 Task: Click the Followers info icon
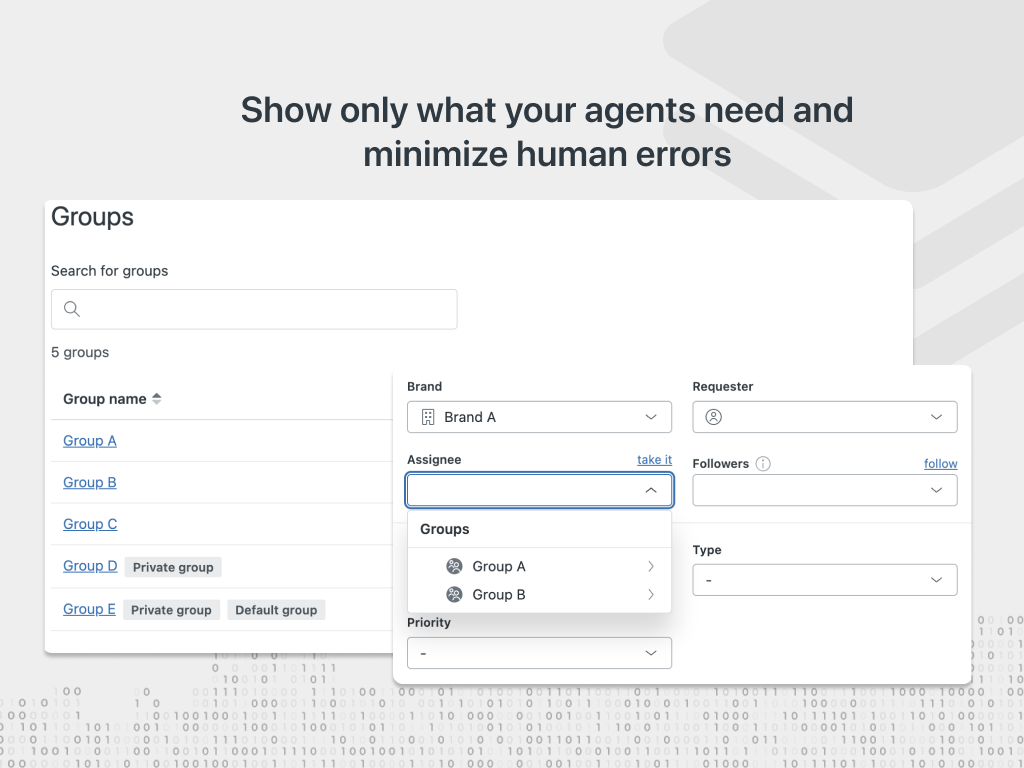(x=763, y=464)
